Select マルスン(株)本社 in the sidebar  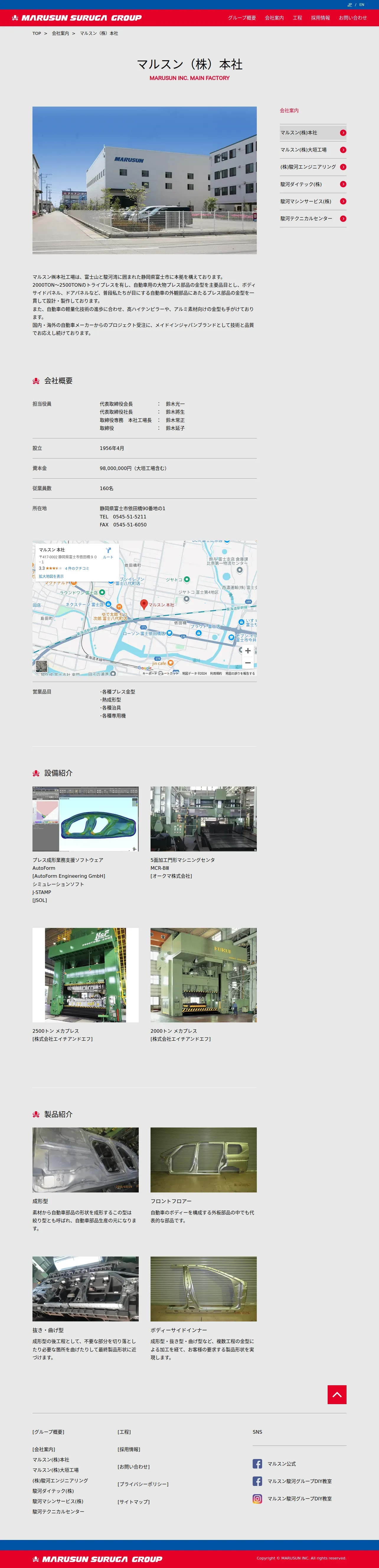[x=313, y=133]
